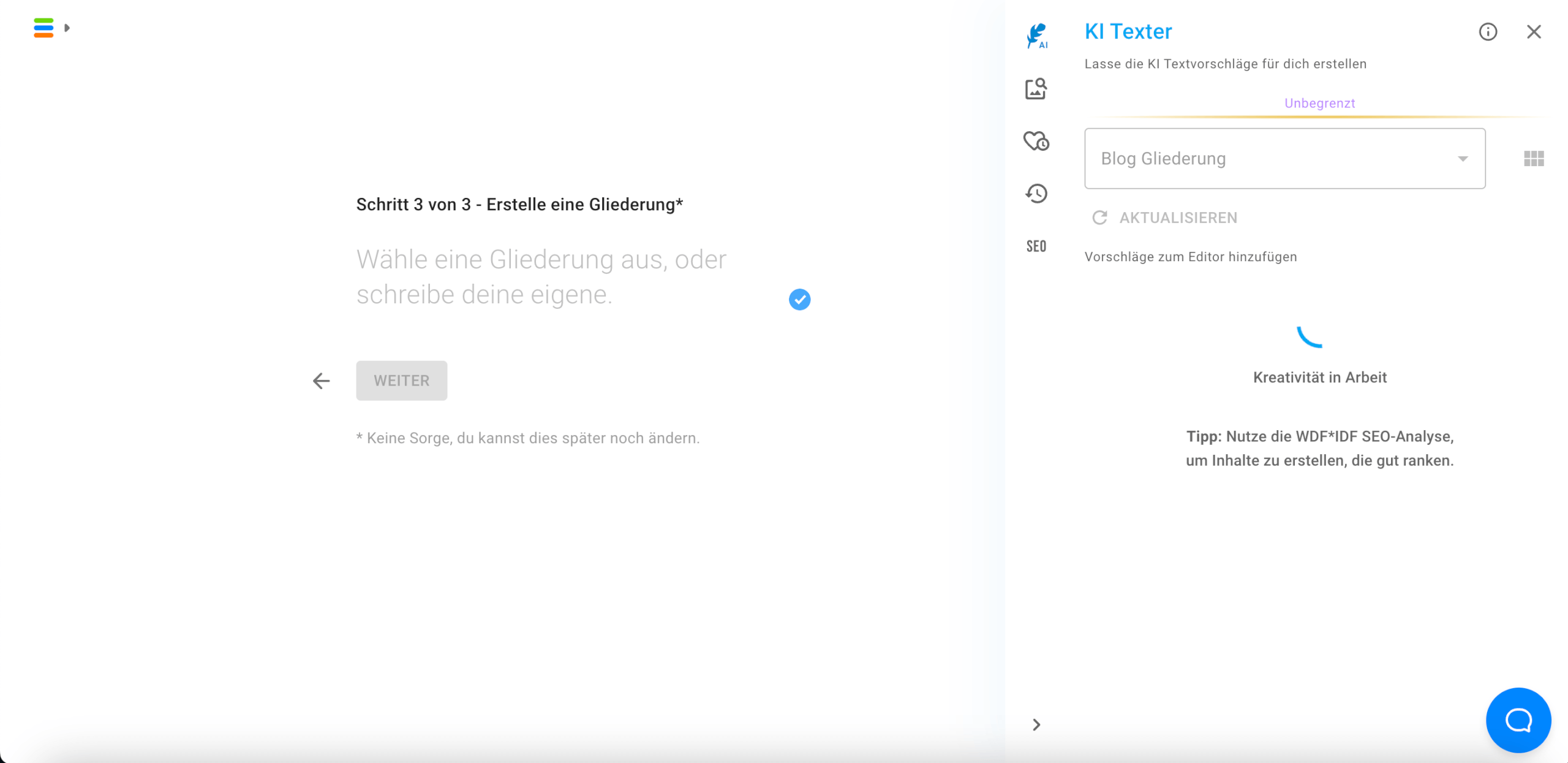Screen dimensions: 1568x763
Task: Open favorites heart-clock icon
Action: (x=1036, y=141)
